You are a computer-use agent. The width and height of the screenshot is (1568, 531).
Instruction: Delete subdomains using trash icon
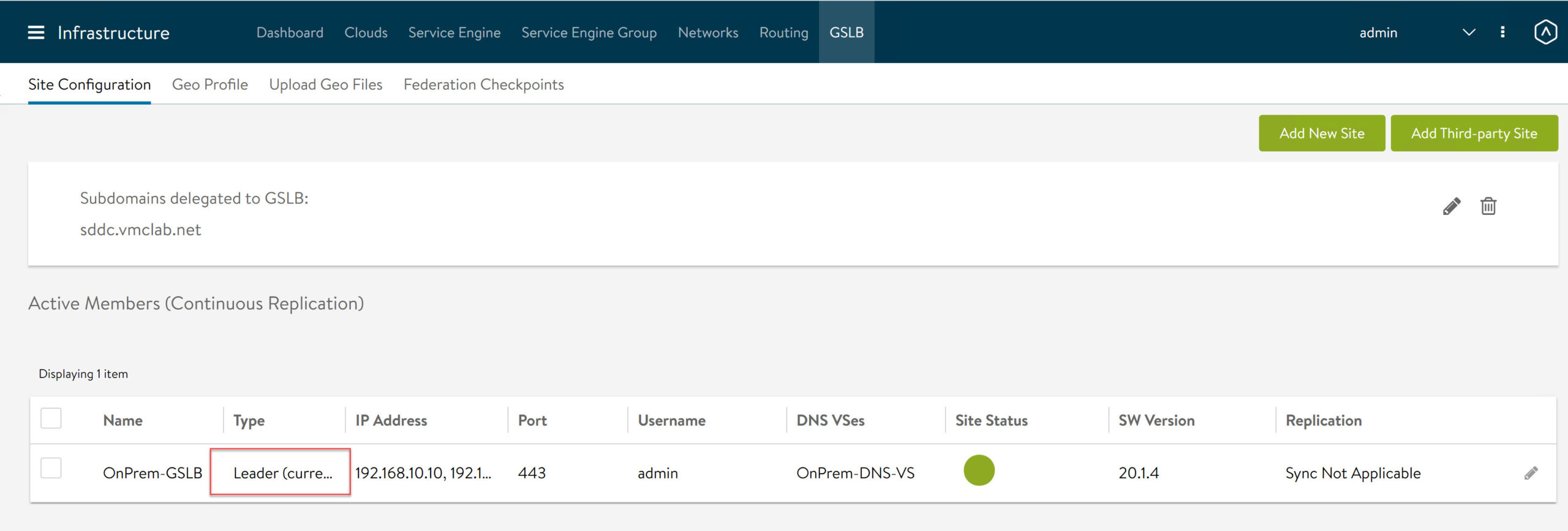1488,206
